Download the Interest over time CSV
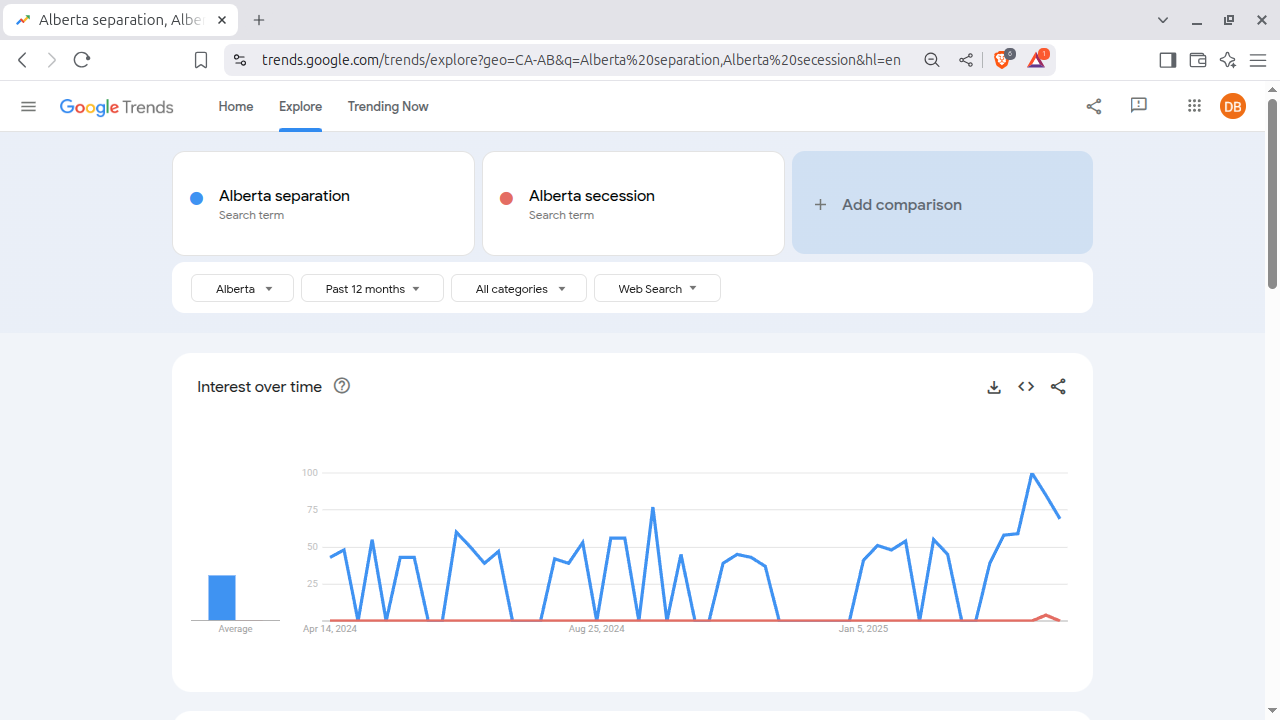The height and width of the screenshot is (720, 1280). [x=994, y=387]
